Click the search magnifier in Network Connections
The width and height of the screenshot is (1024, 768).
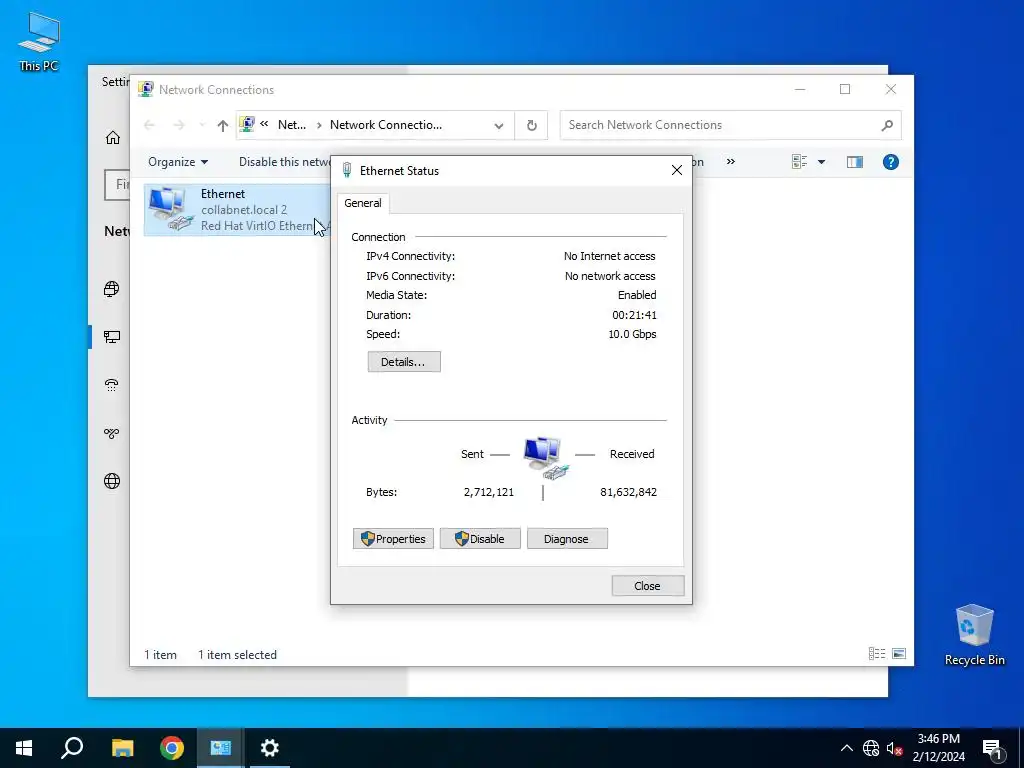coord(886,125)
